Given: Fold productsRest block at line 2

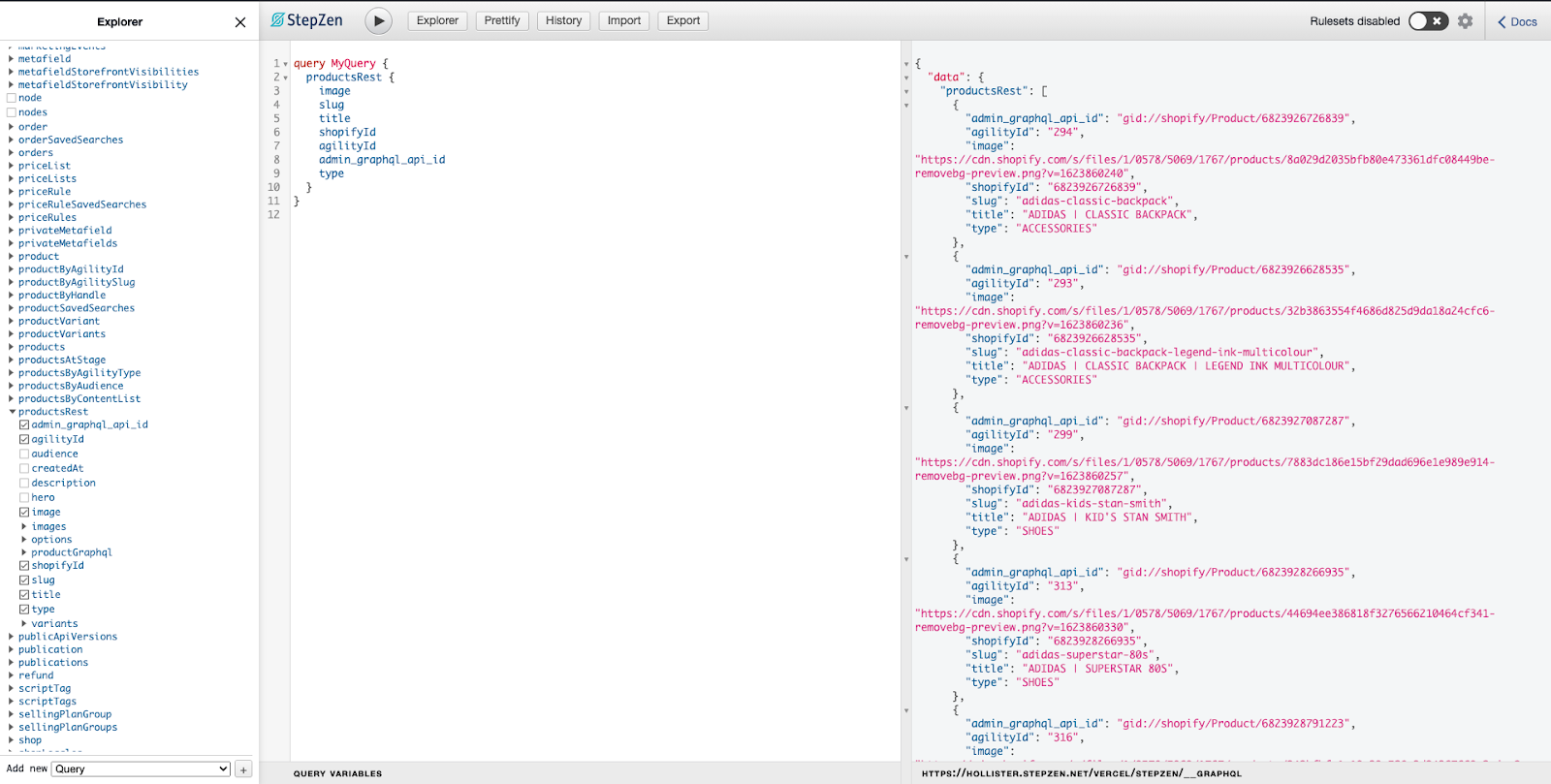Looking at the screenshot, I should pos(285,78).
